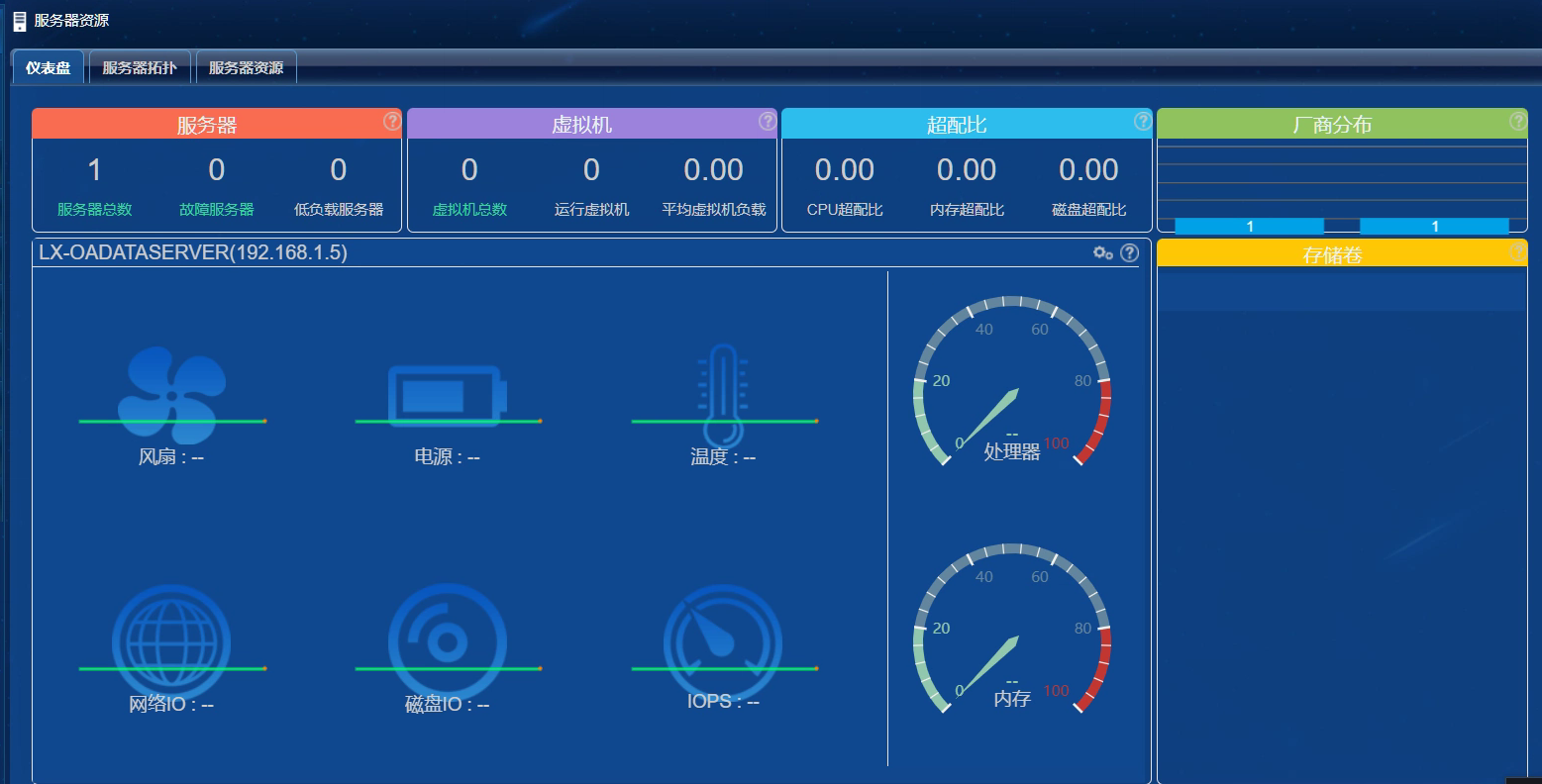Click the temperature thermometer icon
Viewport: 1542px width, 784px height.
(723, 396)
